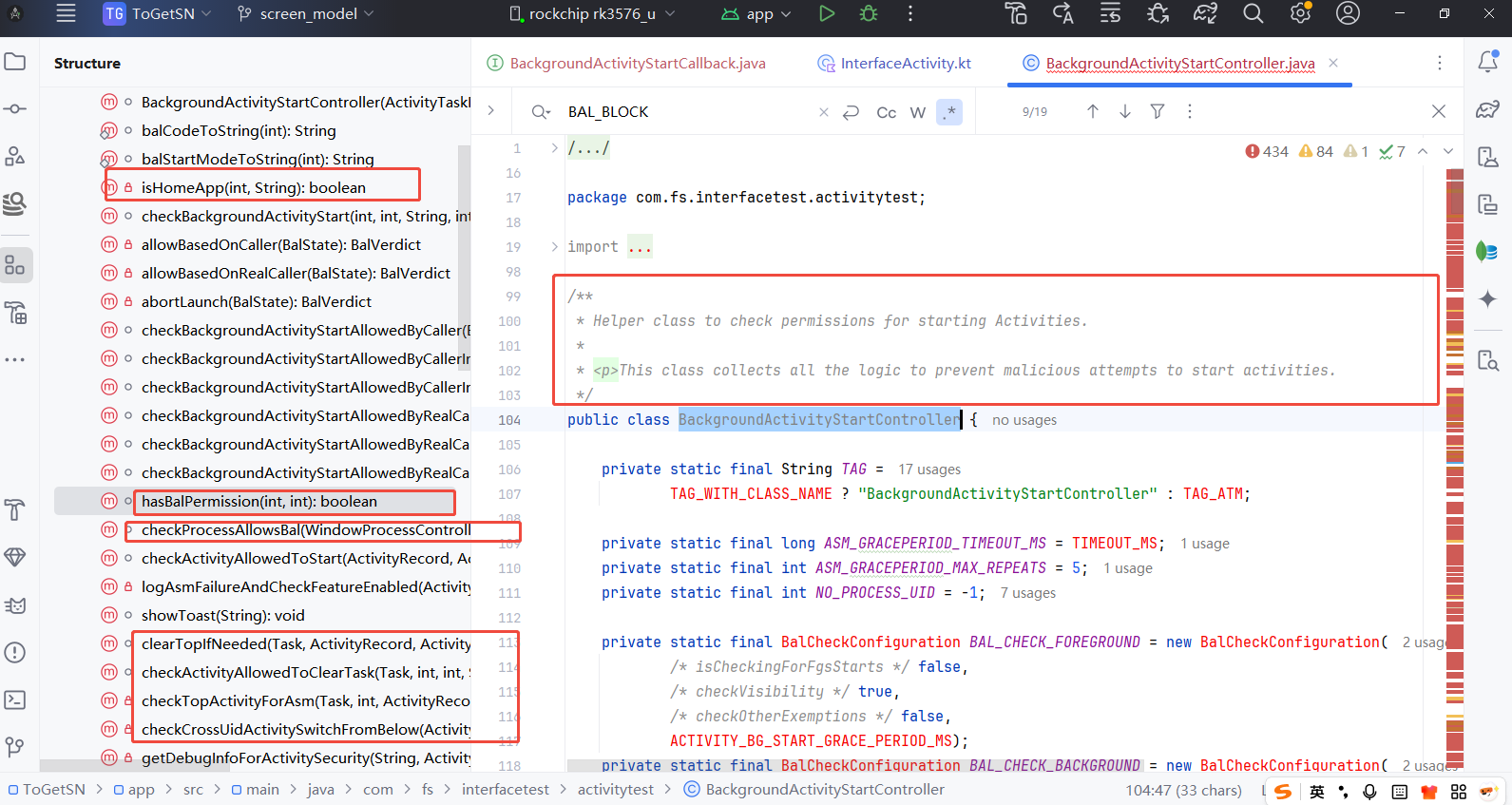This screenshot has height=805, width=1512.
Task: Select hasBalPermission(int, int) in Structure
Action: (x=259, y=501)
